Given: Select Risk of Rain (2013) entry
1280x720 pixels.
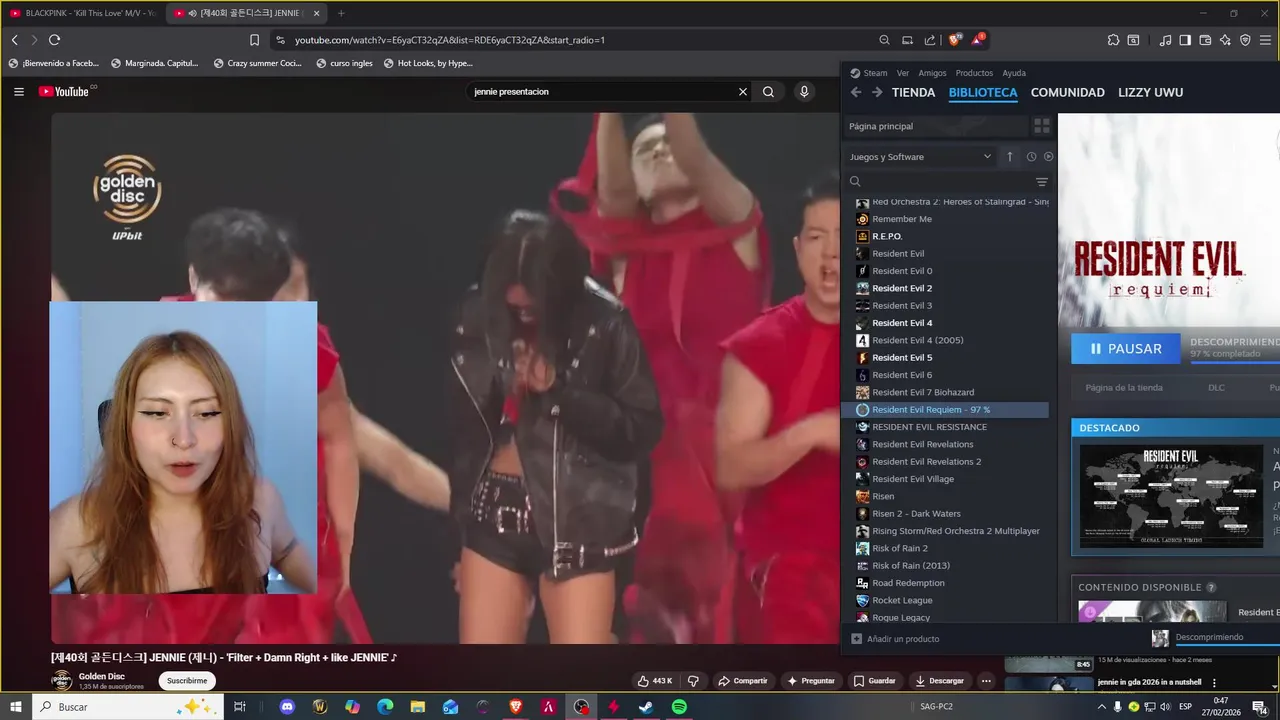Looking at the screenshot, I should (944, 566).
